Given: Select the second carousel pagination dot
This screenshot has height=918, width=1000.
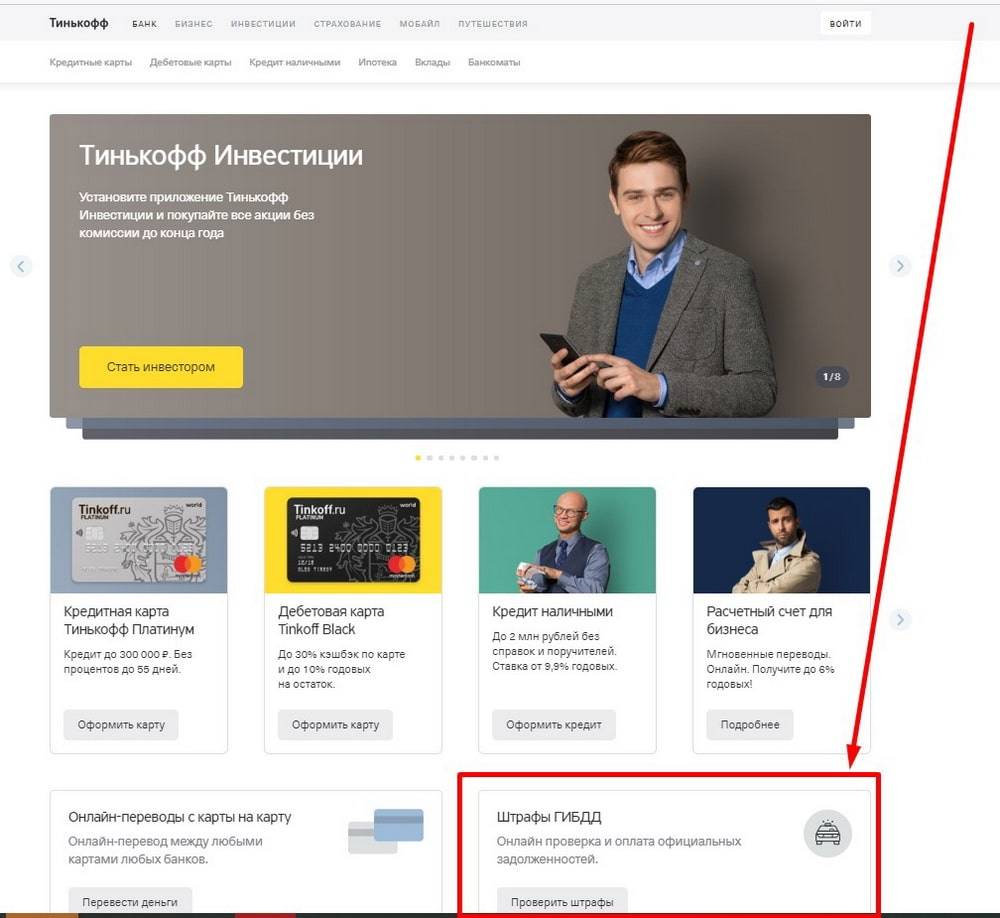Looking at the screenshot, I should tap(429, 458).
